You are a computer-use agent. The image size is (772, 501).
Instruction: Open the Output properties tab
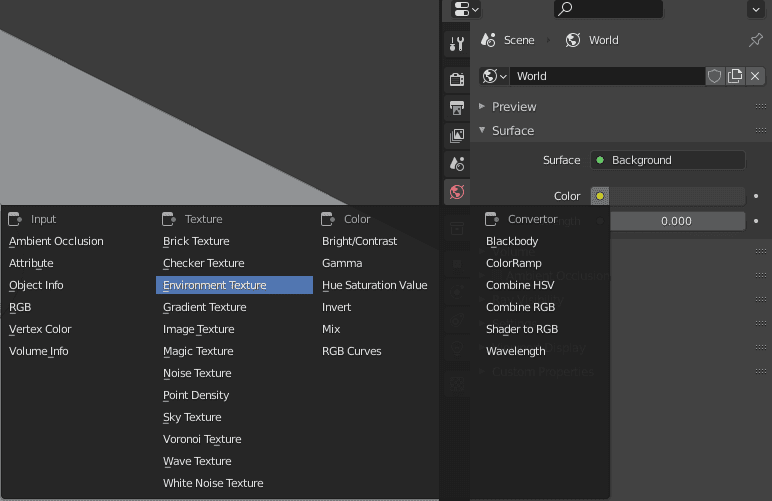point(457,107)
